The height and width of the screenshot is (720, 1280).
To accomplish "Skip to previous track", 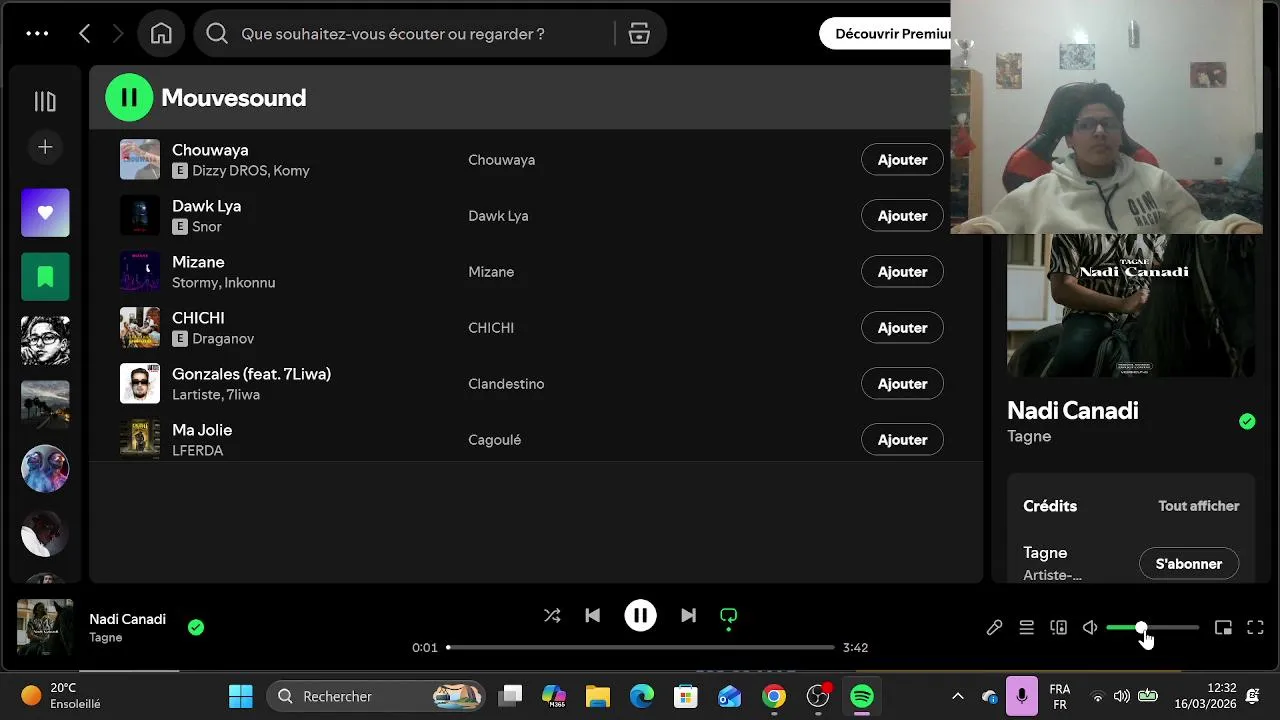I will click(592, 616).
